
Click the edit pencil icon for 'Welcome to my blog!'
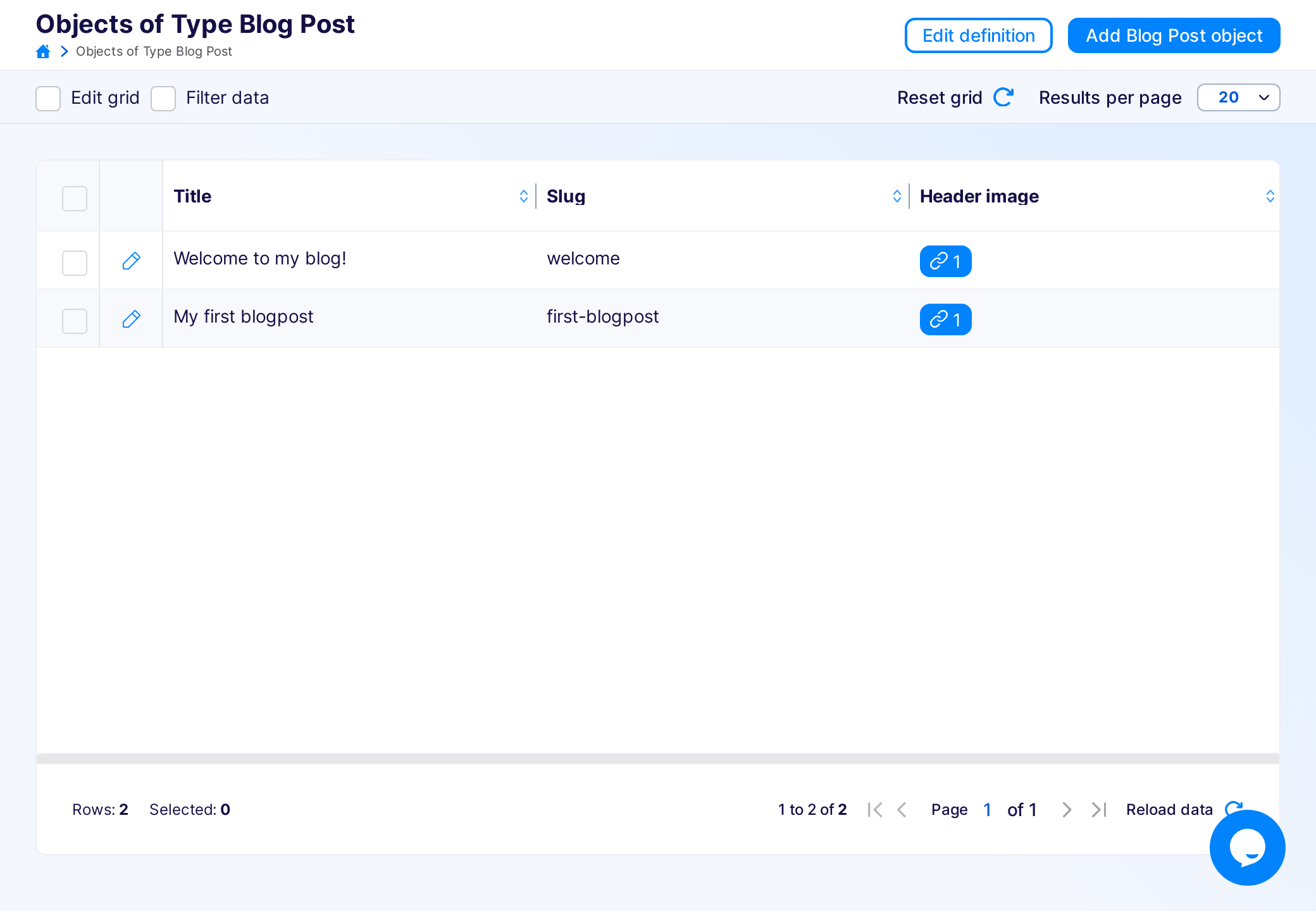tap(131, 260)
